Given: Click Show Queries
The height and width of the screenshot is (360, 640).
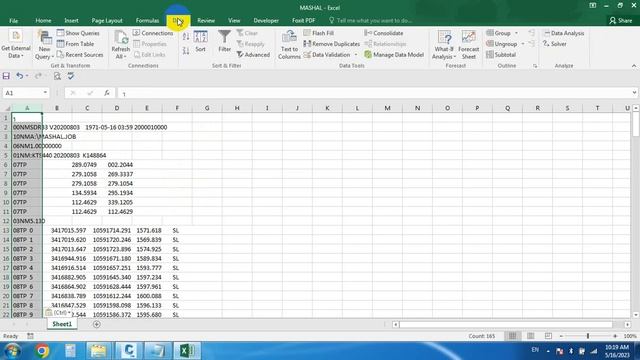Looking at the screenshot, I should coord(78,33).
